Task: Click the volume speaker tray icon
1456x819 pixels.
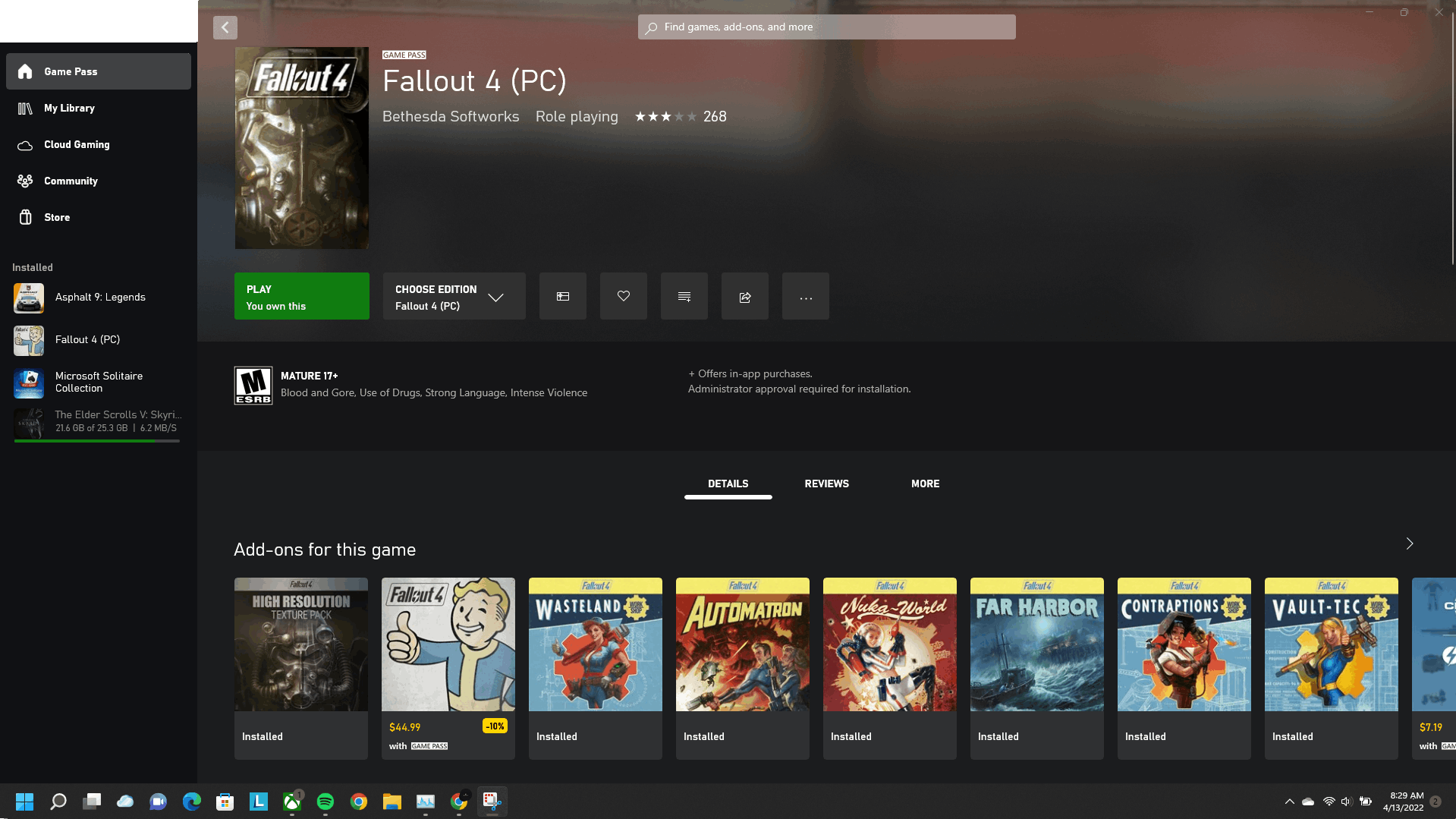Action: pyautogui.click(x=1347, y=802)
